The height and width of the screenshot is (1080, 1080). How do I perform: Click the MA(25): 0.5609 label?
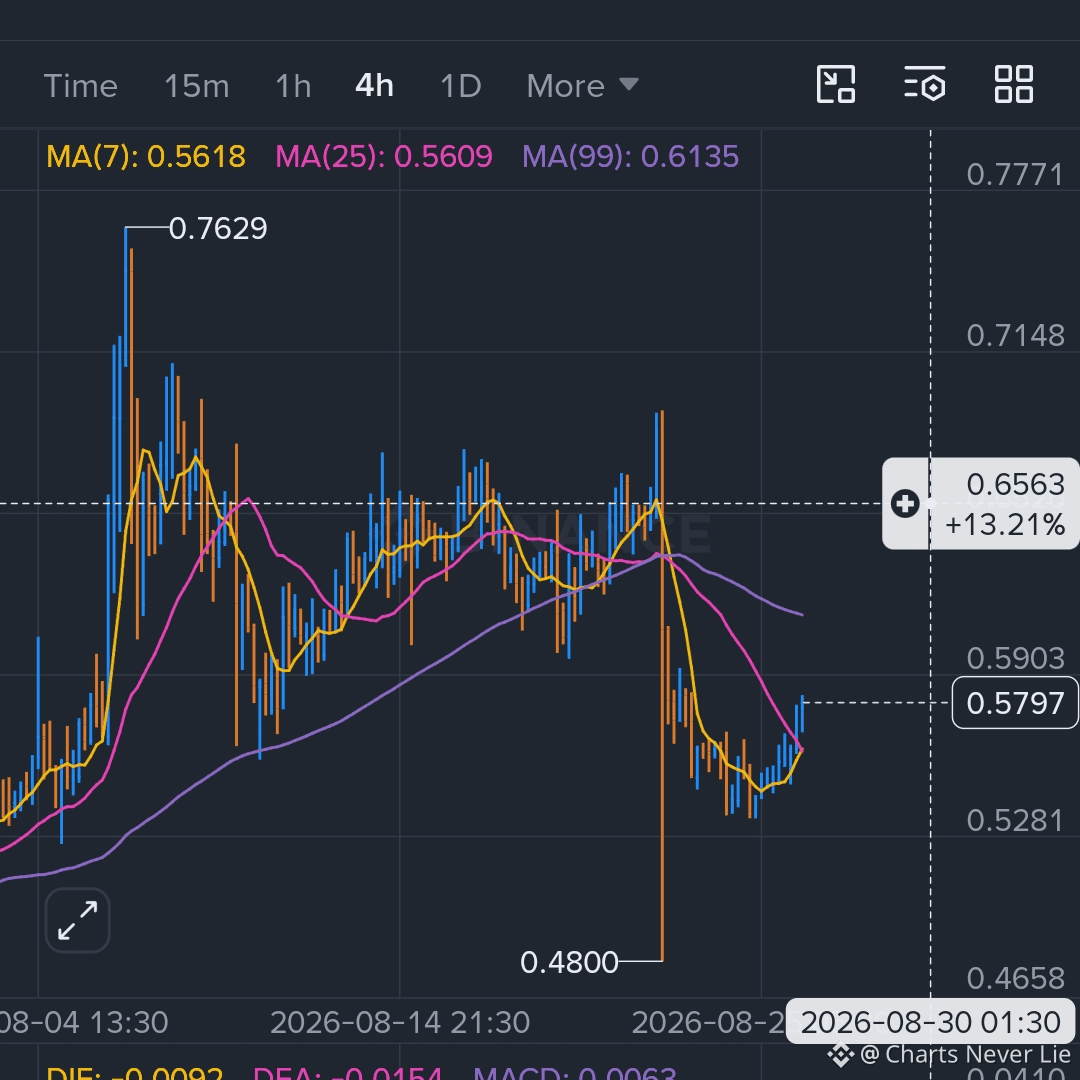pyautogui.click(x=384, y=157)
